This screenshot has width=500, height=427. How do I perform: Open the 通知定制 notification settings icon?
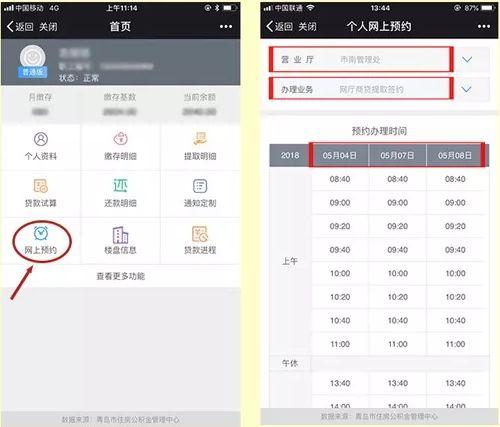pyautogui.click(x=200, y=186)
